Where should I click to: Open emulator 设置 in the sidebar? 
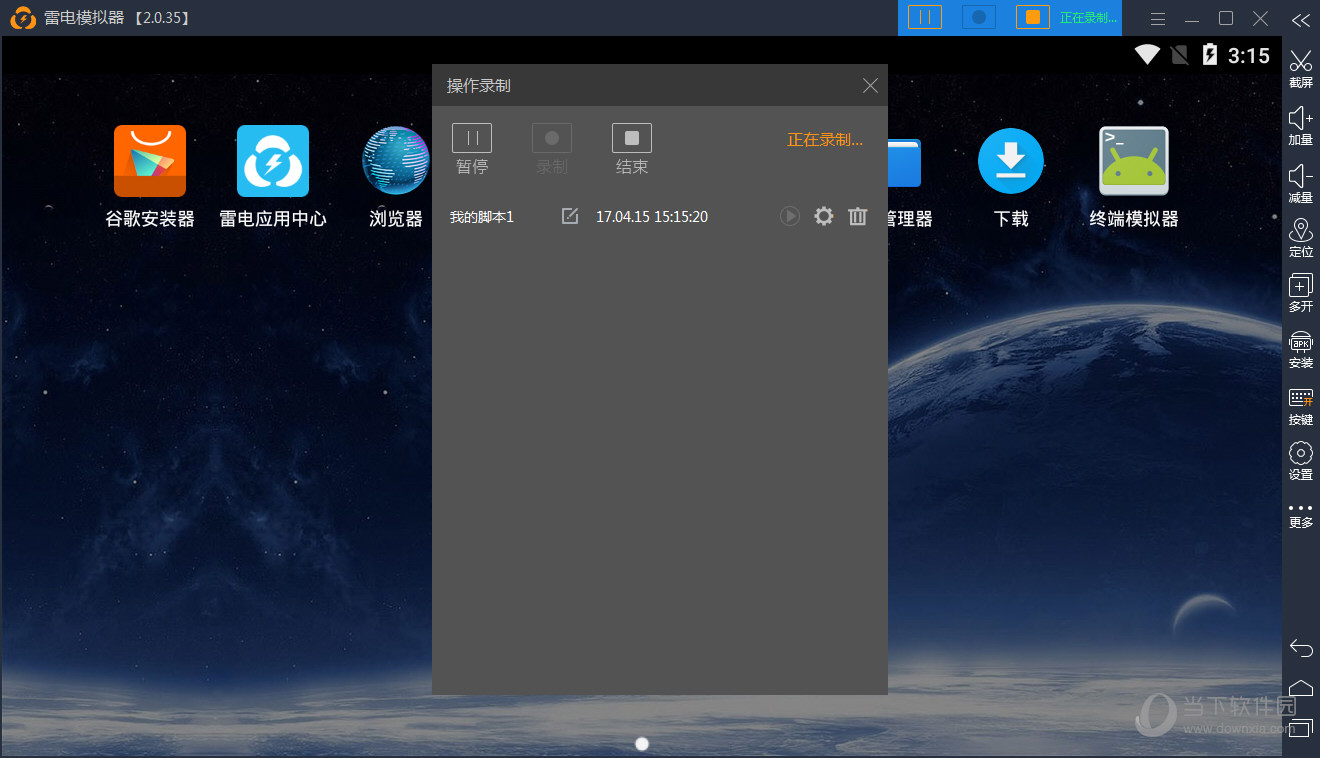[x=1301, y=461]
